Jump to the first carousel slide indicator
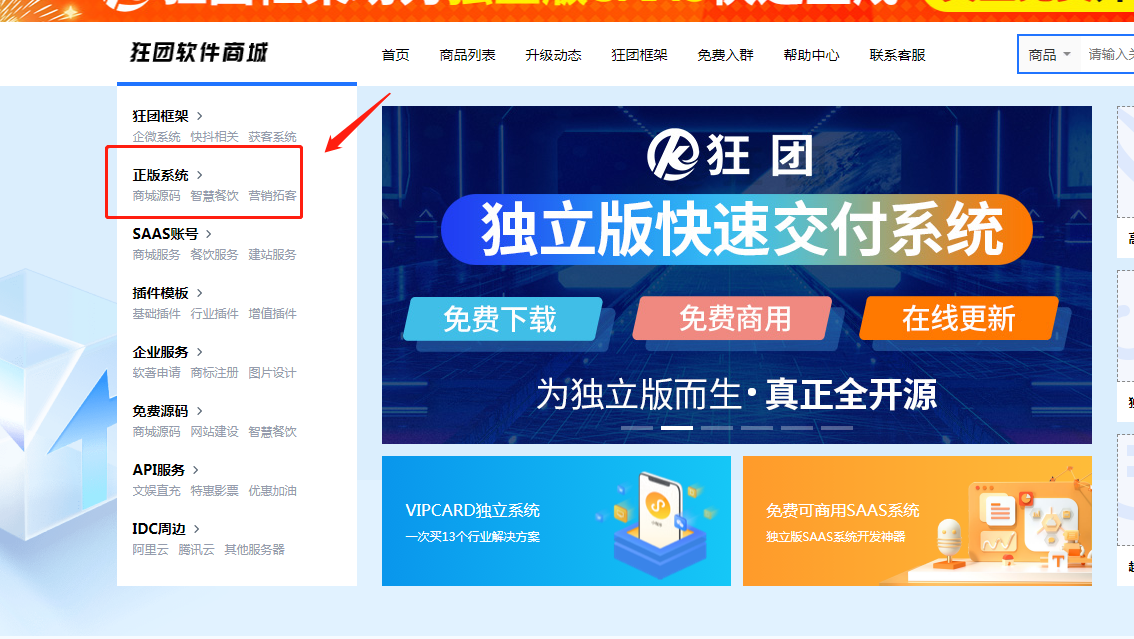Image resolution: width=1134 pixels, height=639 pixels. pyautogui.click(x=636, y=428)
